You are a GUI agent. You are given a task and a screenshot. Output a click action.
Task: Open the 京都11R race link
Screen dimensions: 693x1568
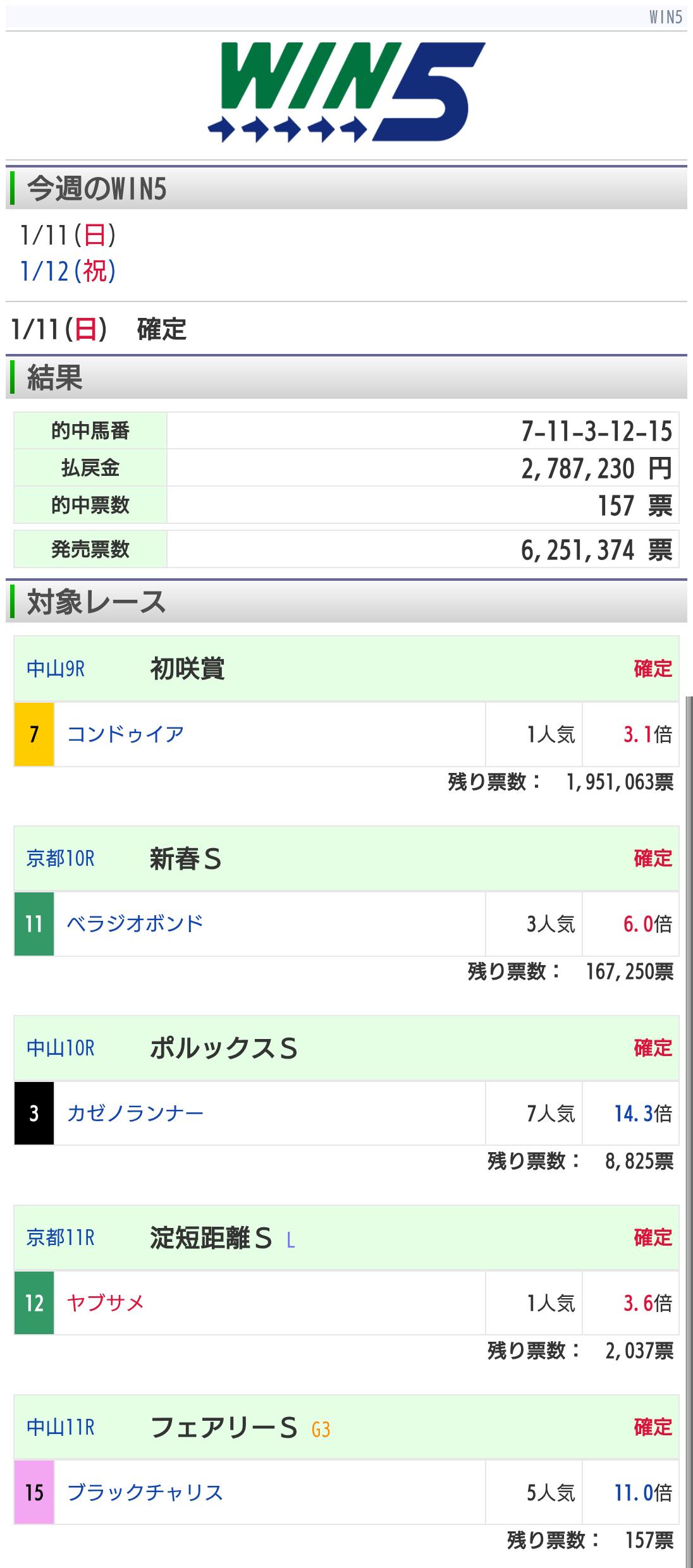pyautogui.click(x=60, y=1237)
